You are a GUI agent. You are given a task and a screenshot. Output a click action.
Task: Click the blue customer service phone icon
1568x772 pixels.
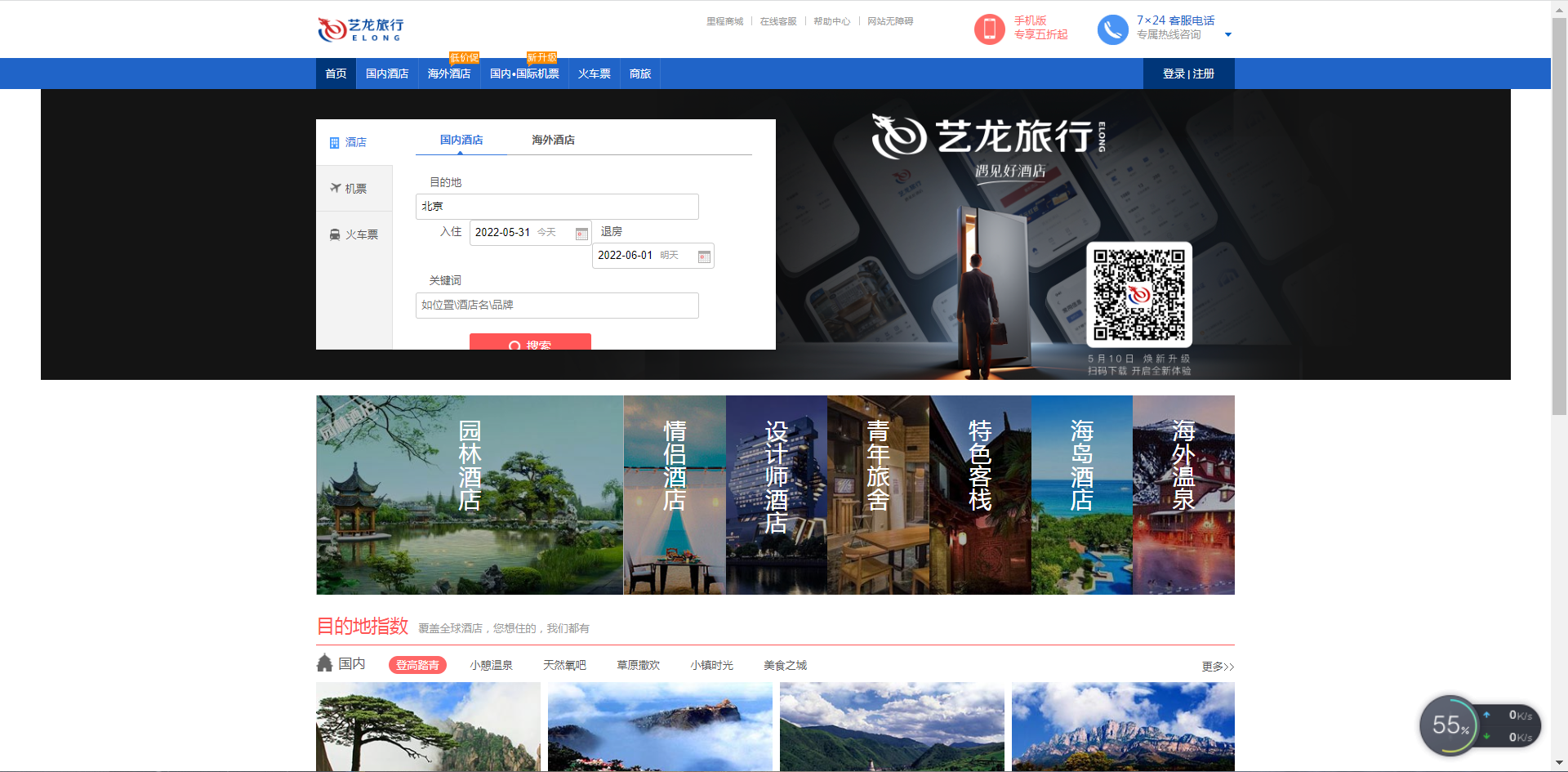[1112, 29]
